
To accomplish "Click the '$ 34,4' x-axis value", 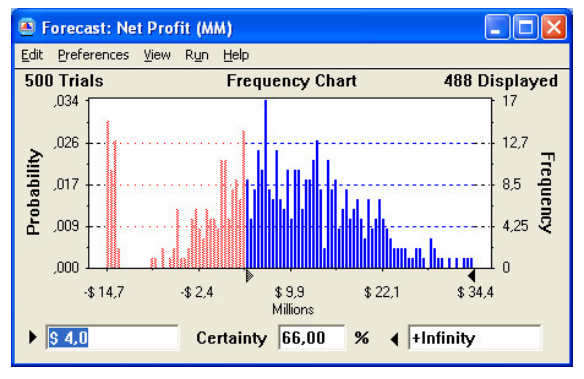I will [475, 292].
